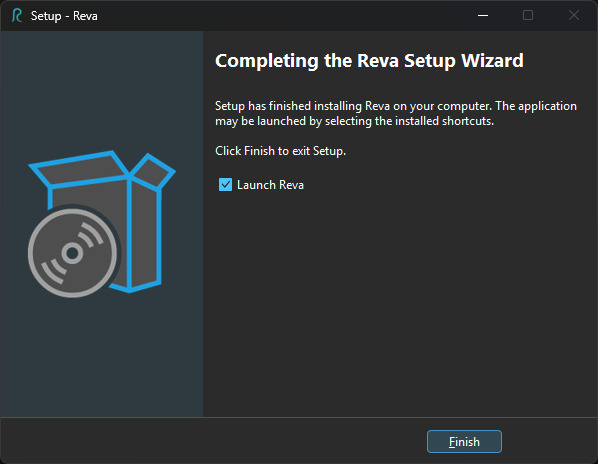This screenshot has width=598, height=464.
Task: Click the Setup - Reva title text
Action: pyautogui.click(x=64, y=16)
